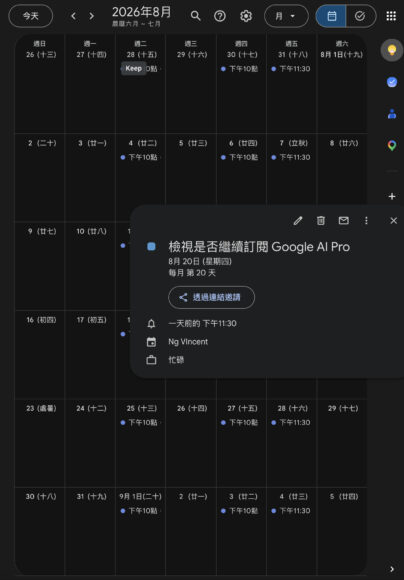Image resolution: width=404 pixels, height=580 pixels.
Task: Open event options three-dot menu
Action: pos(366,221)
